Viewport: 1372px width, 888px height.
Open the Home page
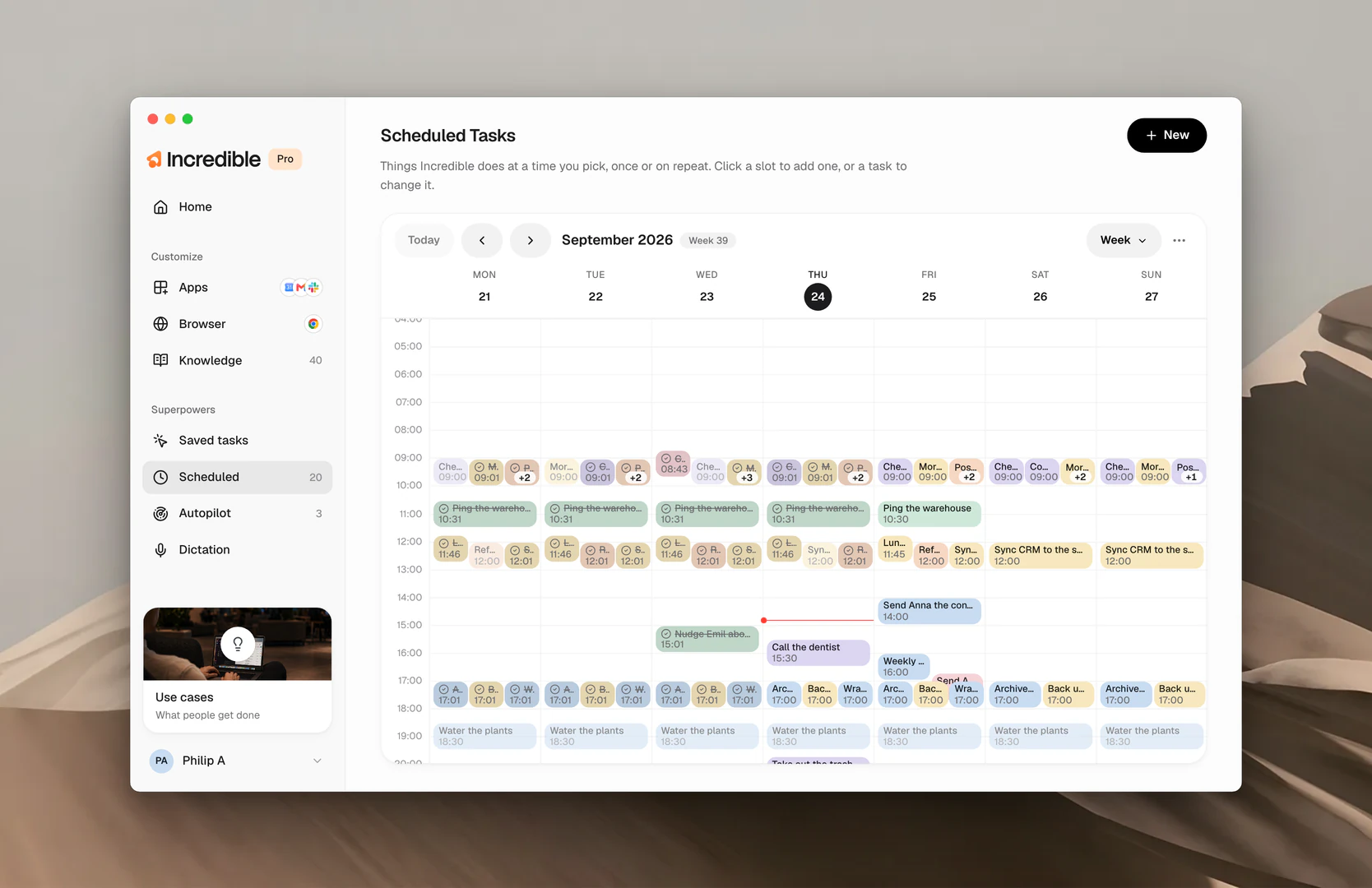click(x=237, y=207)
